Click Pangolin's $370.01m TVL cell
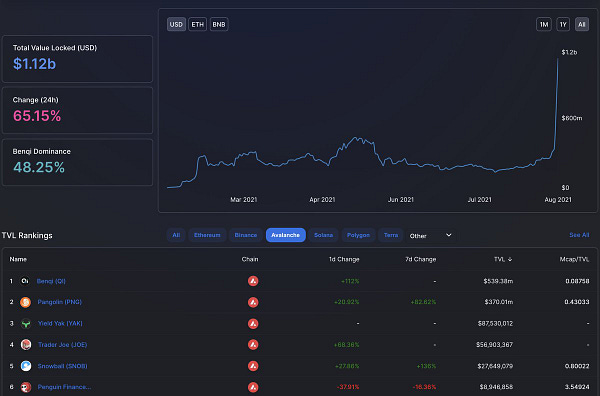This screenshot has height=396, width=600. 499,302
